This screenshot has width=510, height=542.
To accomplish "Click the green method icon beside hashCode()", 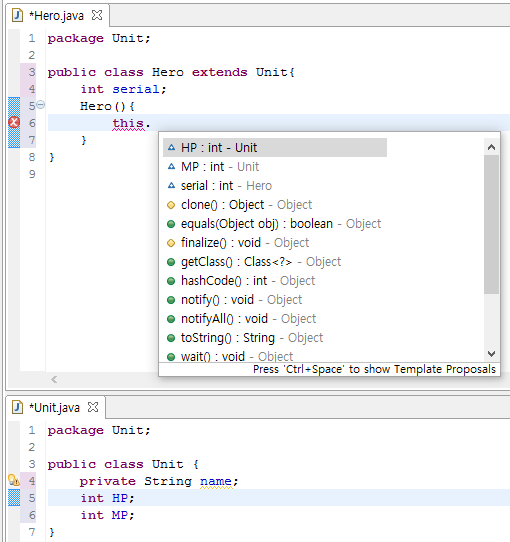I will click(x=171, y=281).
